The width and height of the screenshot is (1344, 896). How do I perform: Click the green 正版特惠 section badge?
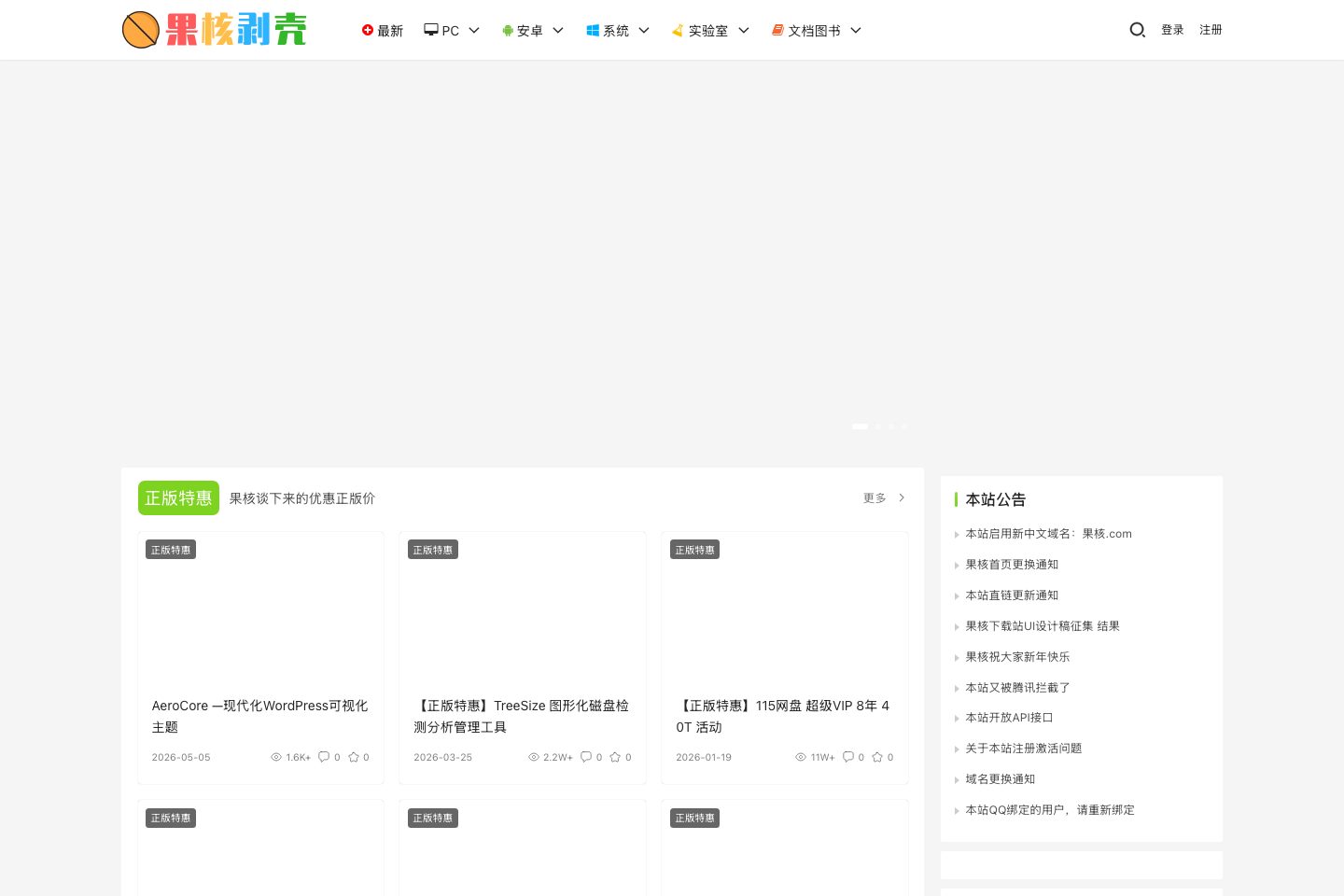(x=178, y=498)
